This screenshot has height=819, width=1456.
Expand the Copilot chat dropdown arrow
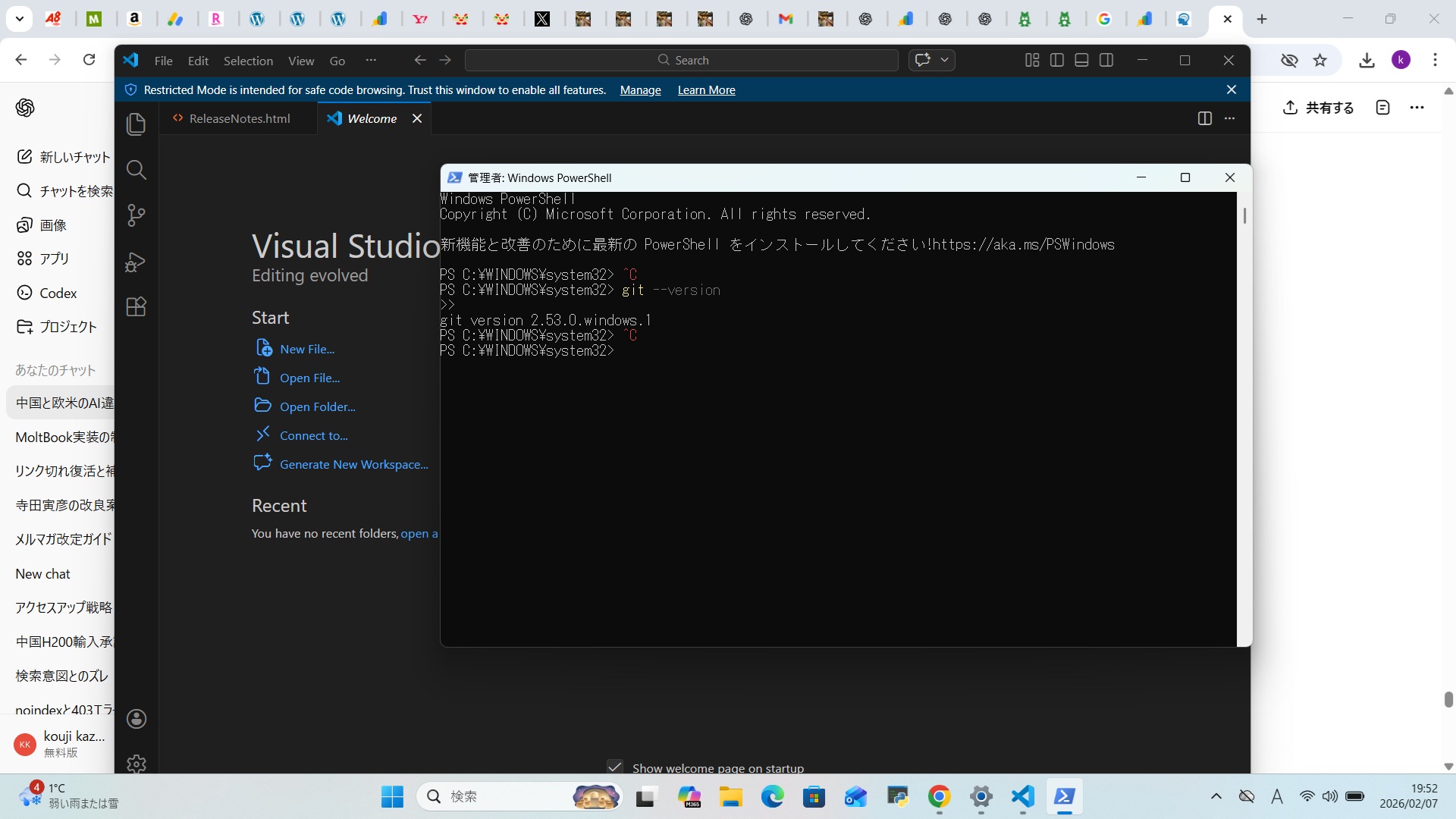[945, 60]
